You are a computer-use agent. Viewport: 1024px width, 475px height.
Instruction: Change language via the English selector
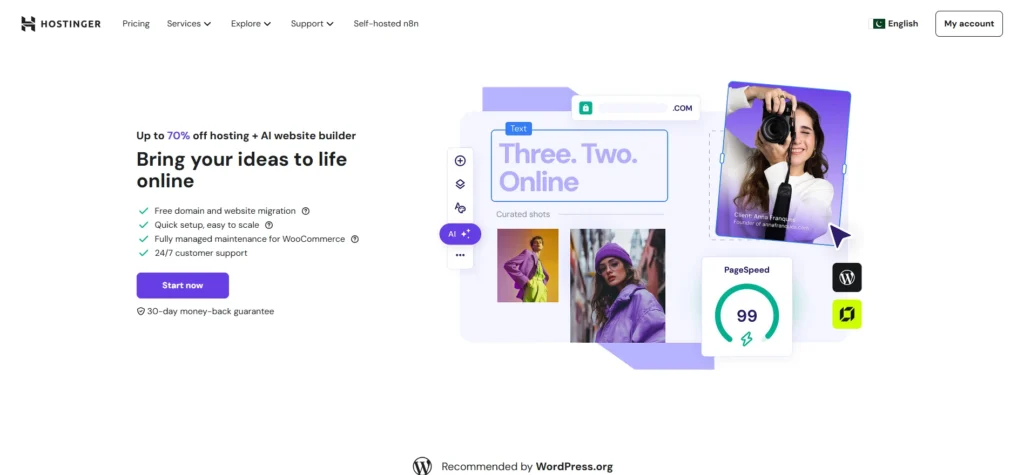[895, 24]
